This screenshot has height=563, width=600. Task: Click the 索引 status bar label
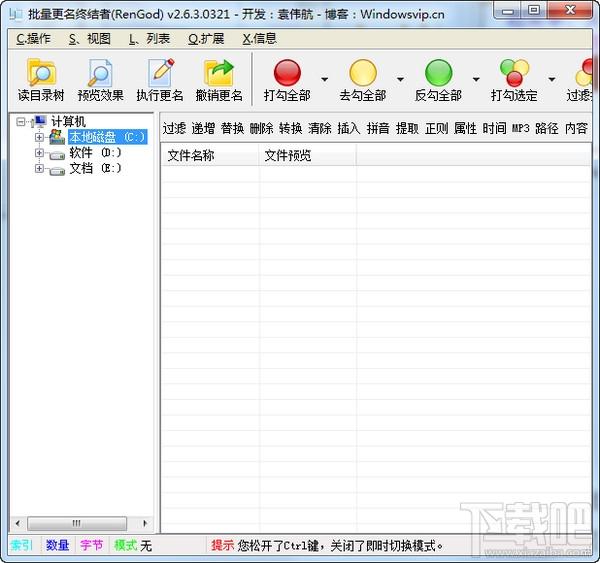click(22, 545)
